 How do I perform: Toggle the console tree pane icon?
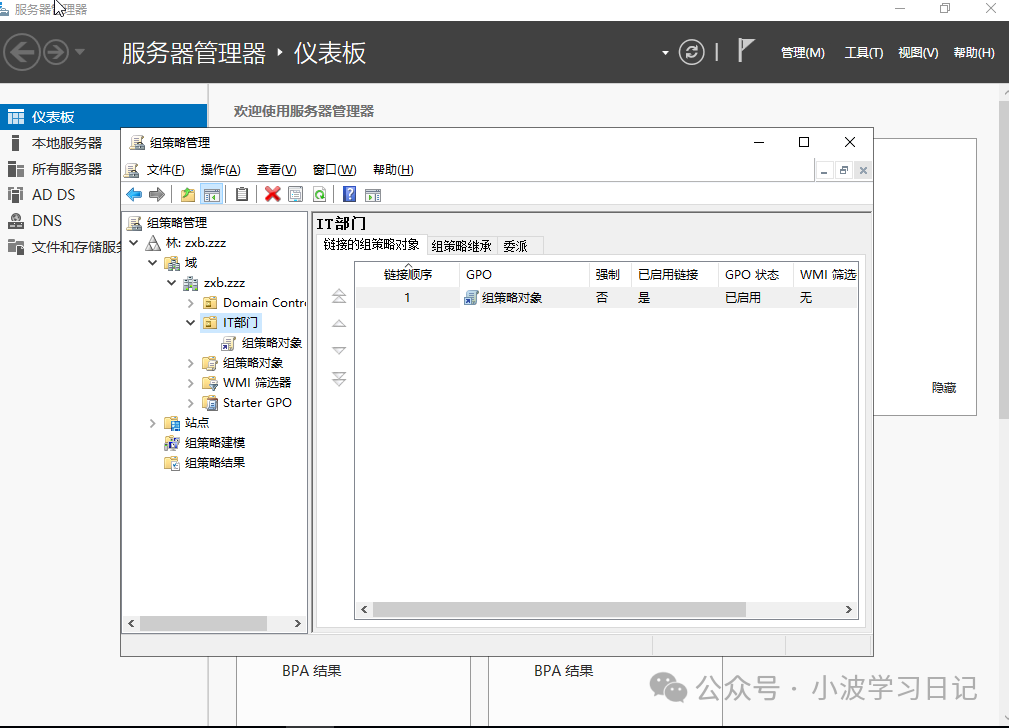click(x=212, y=194)
